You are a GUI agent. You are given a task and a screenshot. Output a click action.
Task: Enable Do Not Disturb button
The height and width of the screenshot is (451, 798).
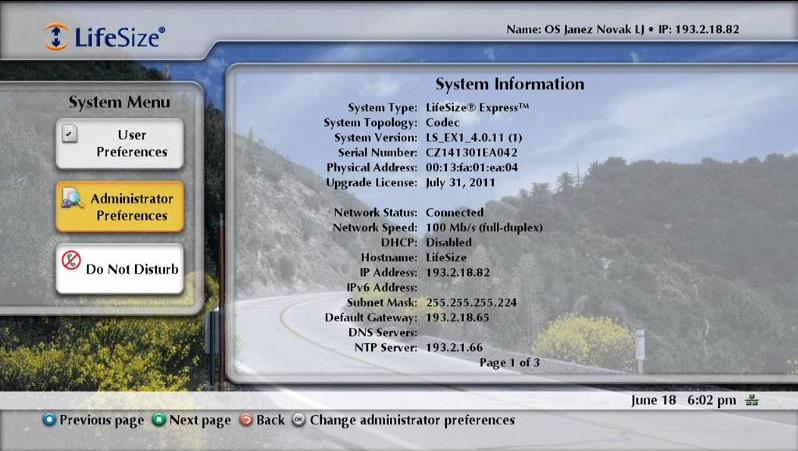coord(120,269)
